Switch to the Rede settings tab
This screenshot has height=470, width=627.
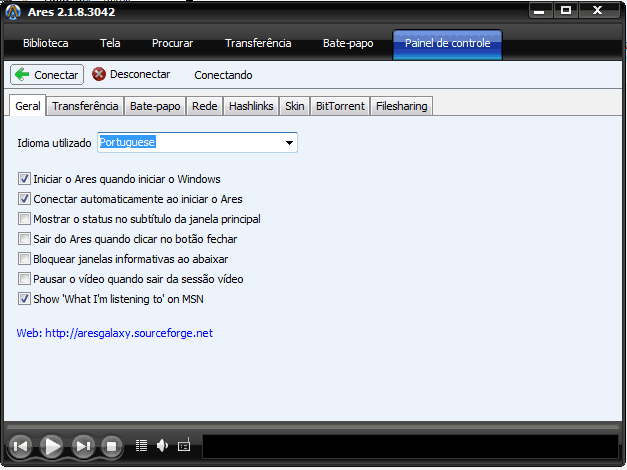coord(204,106)
